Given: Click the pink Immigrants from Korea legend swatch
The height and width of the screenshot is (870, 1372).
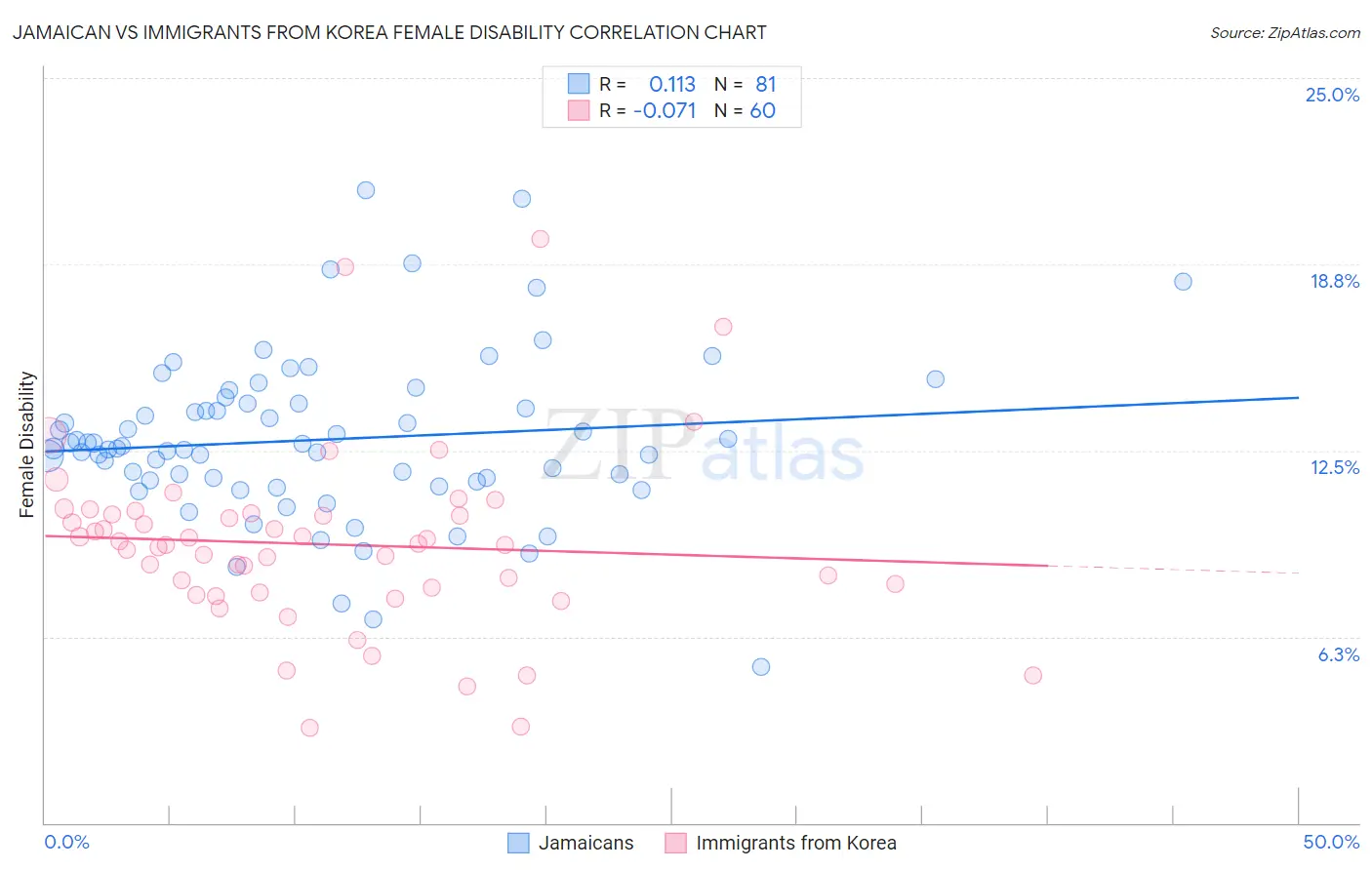Looking at the screenshot, I should click(675, 843).
